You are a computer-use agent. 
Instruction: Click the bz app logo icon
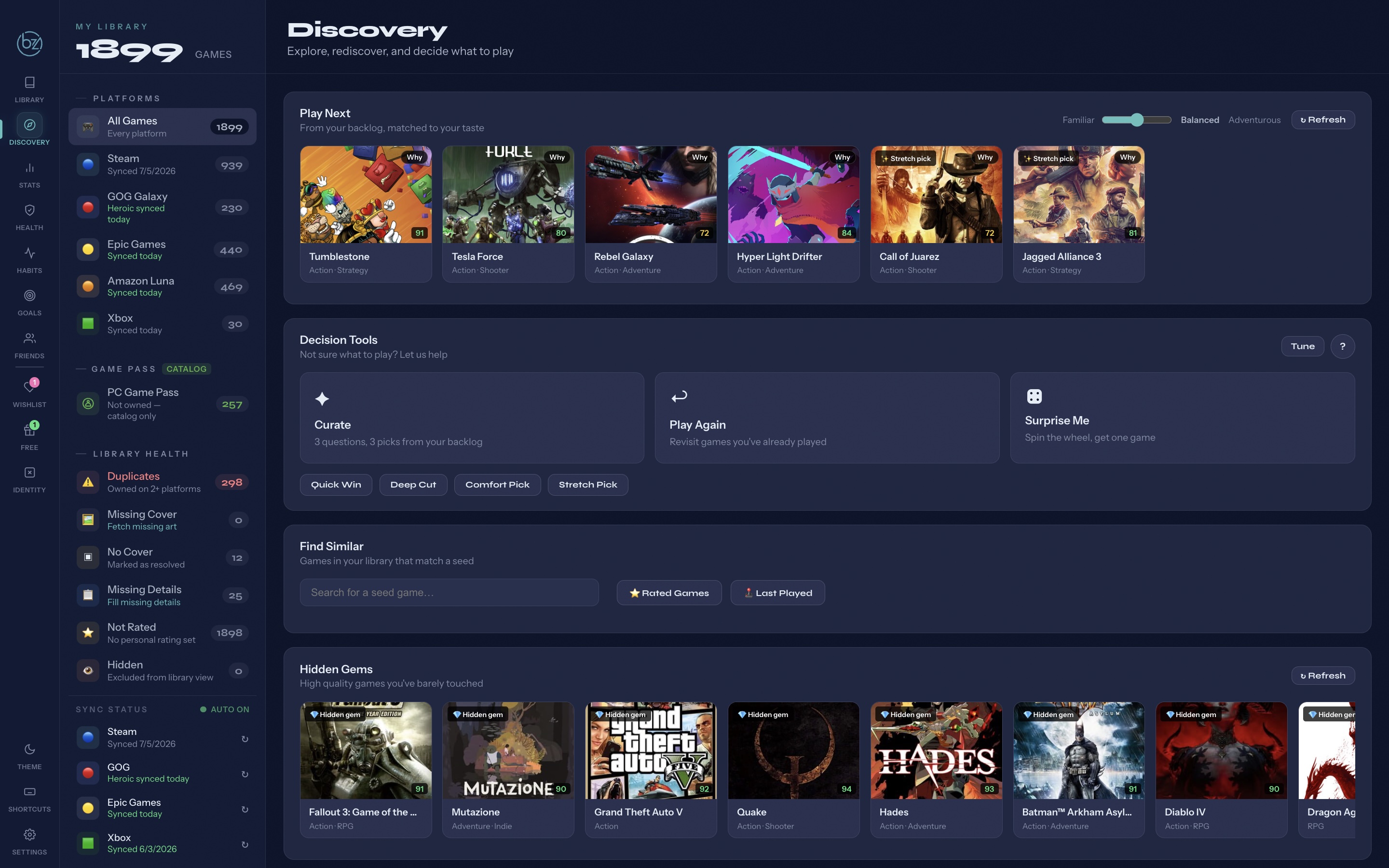[29, 43]
